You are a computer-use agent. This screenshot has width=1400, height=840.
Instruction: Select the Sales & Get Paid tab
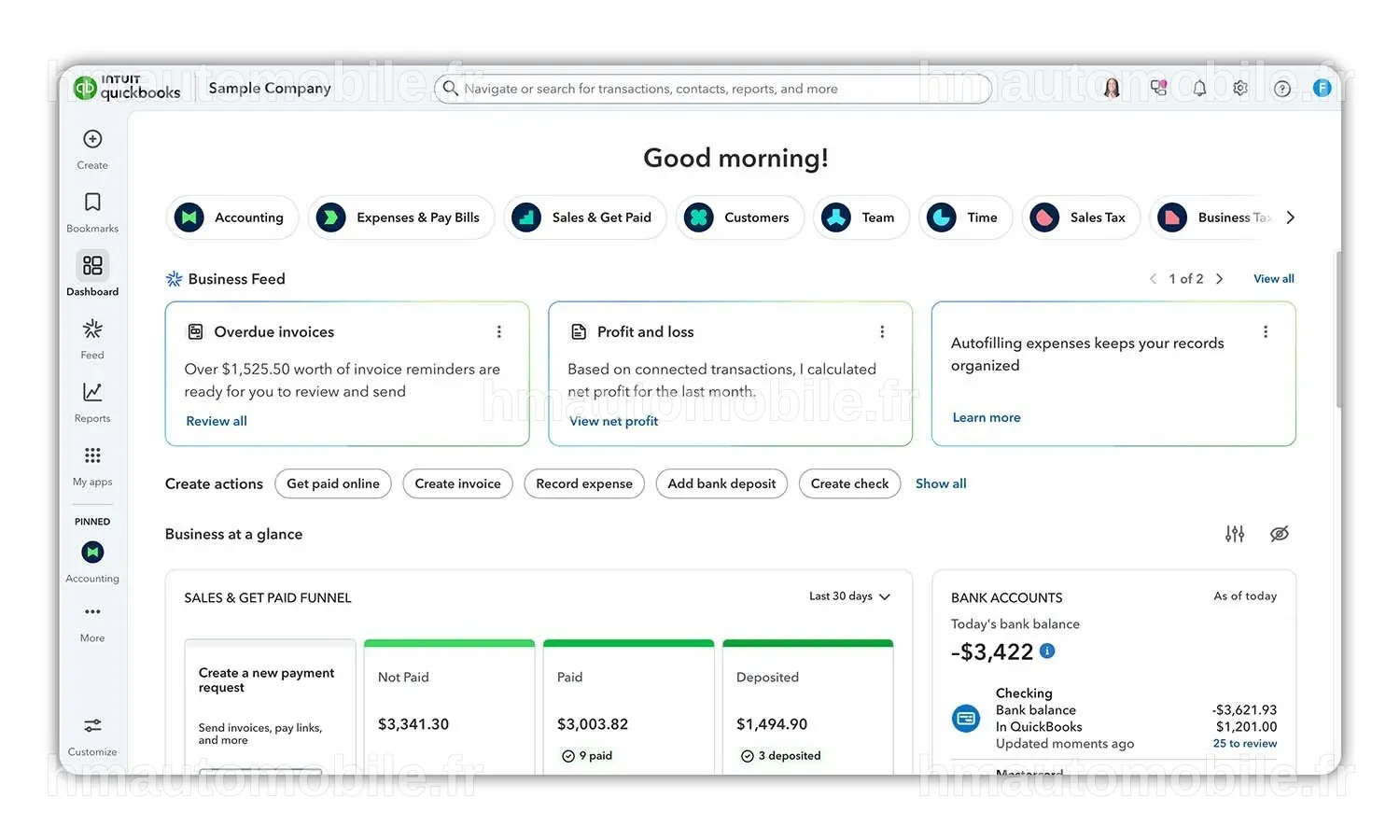click(x=585, y=217)
